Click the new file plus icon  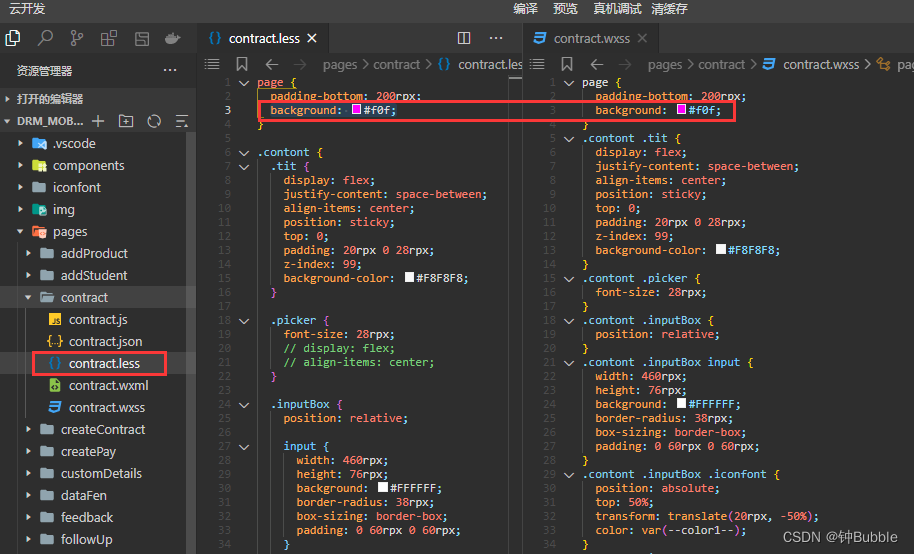click(98, 121)
